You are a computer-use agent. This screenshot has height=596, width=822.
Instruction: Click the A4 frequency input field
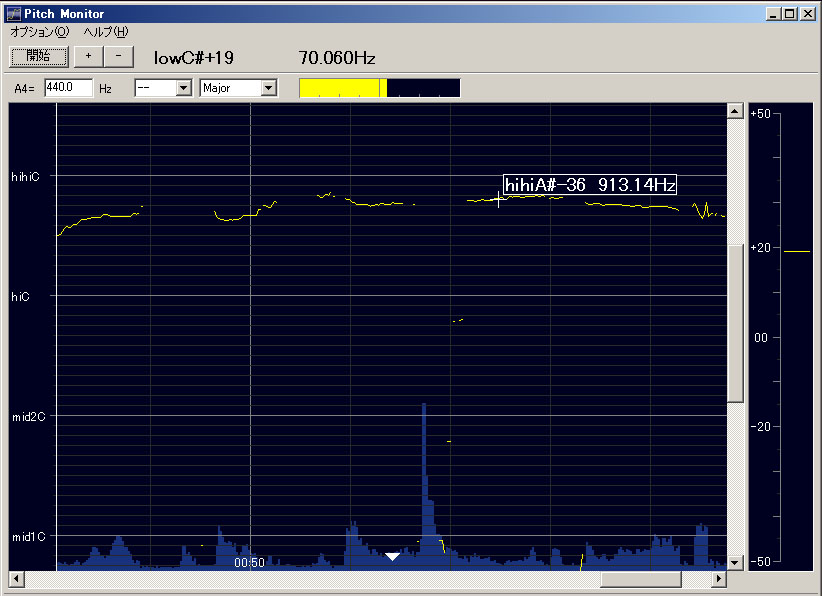68,88
